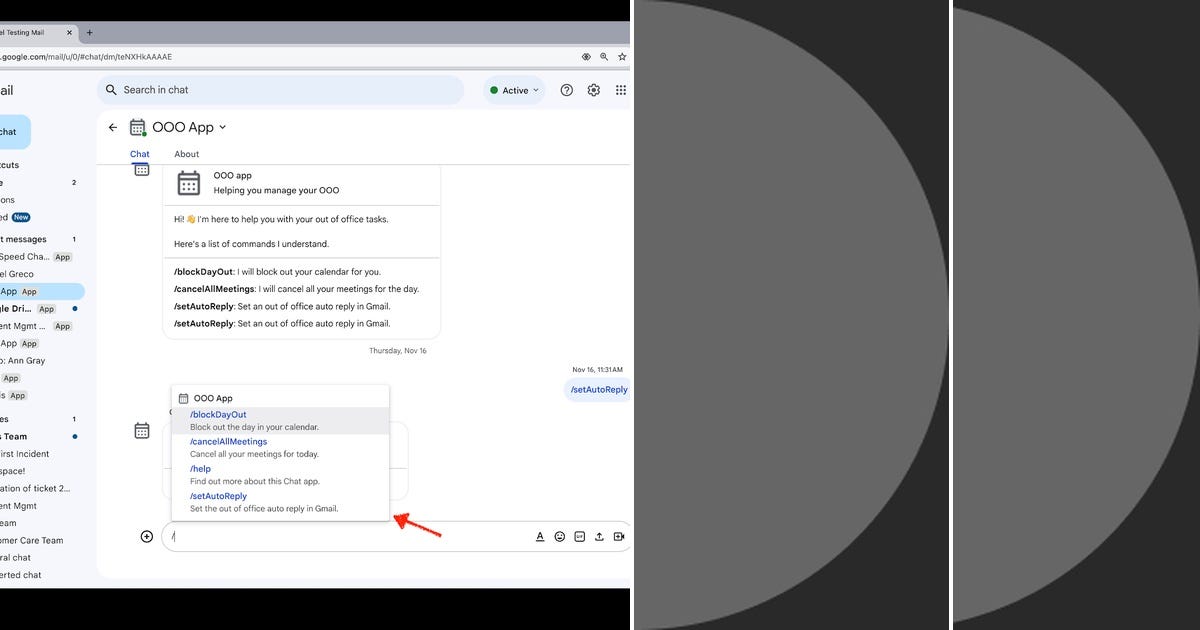
Task: Insert a GIF into the message
Action: pos(580,536)
